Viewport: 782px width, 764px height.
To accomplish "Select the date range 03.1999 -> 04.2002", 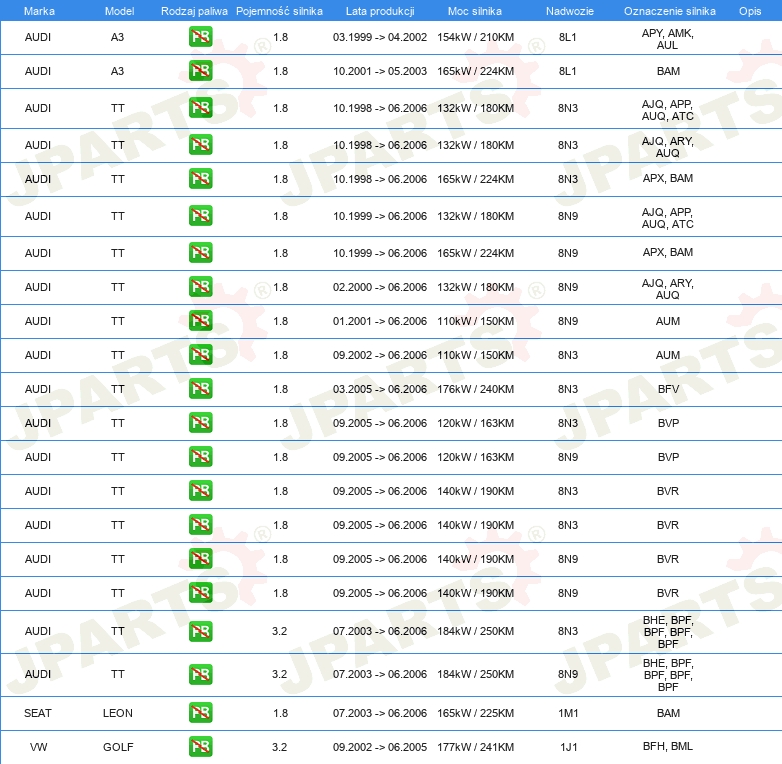I will pyautogui.click(x=380, y=37).
